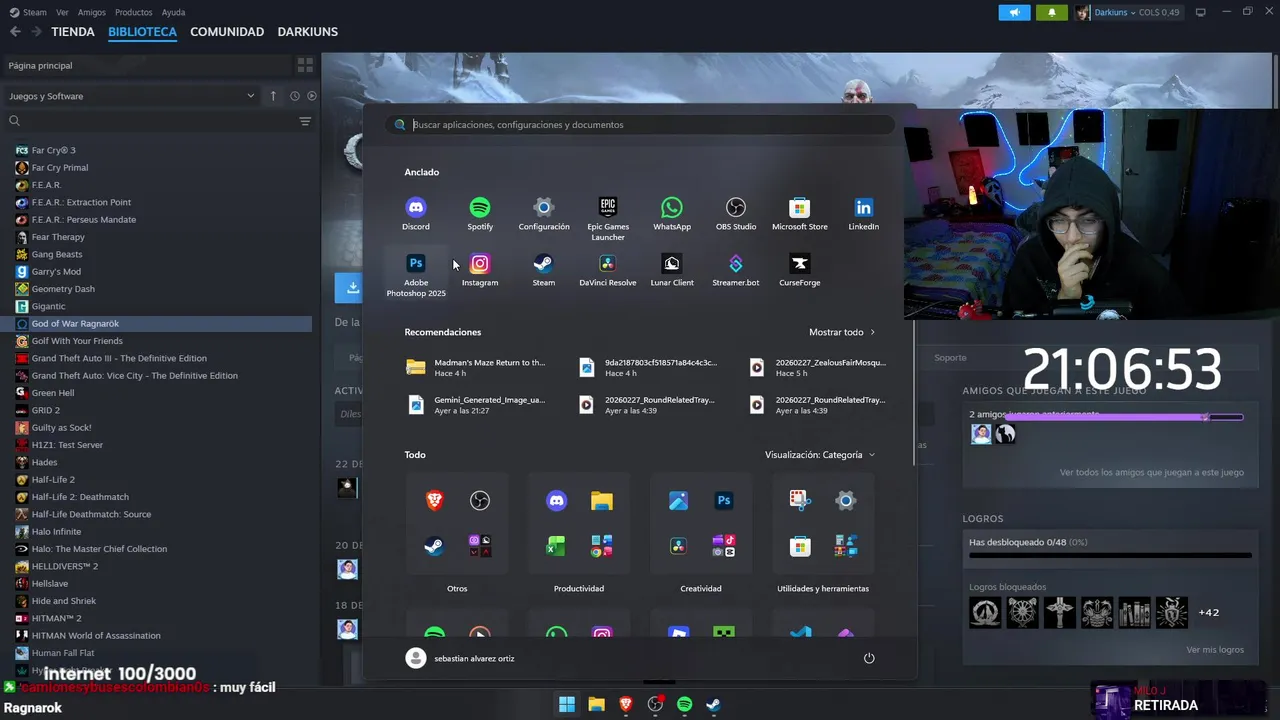The height and width of the screenshot is (720, 1280).
Task: Open the Productos menu
Action: (133, 12)
